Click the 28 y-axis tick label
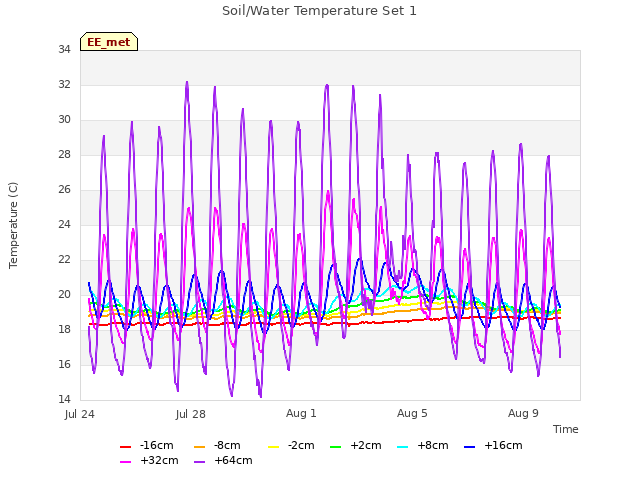The width and height of the screenshot is (640, 480). click(64, 154)
